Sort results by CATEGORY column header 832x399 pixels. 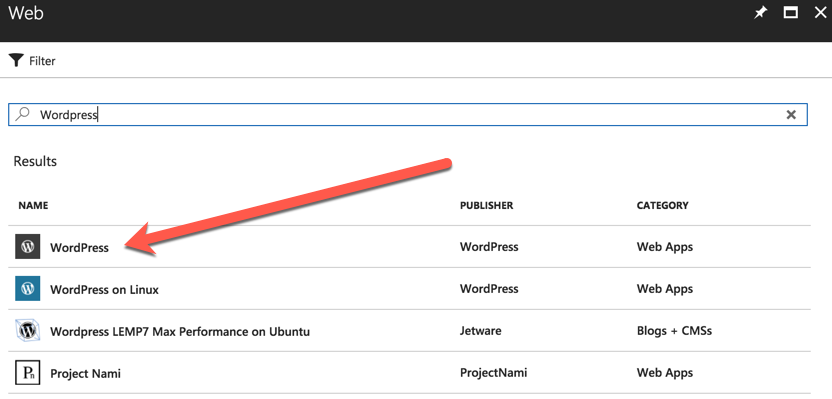(663, 205)
